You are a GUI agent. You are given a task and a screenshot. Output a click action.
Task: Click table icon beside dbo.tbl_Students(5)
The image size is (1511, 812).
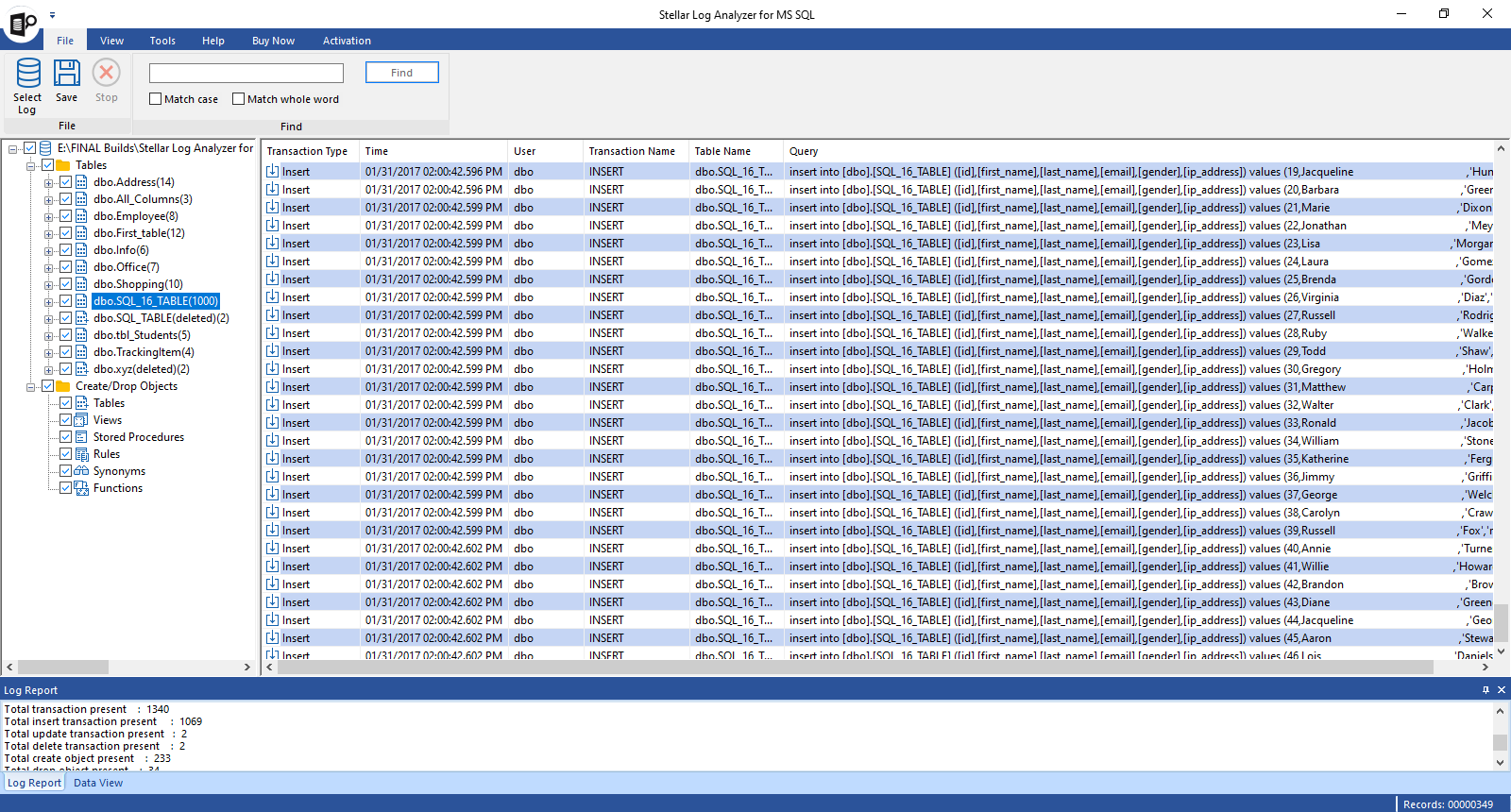point(82,335)
